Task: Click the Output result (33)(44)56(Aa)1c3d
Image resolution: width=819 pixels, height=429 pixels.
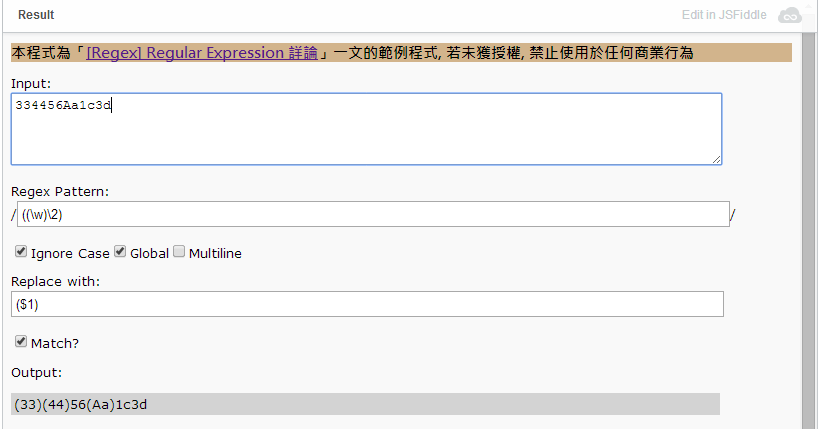Action: pos(365,404)
